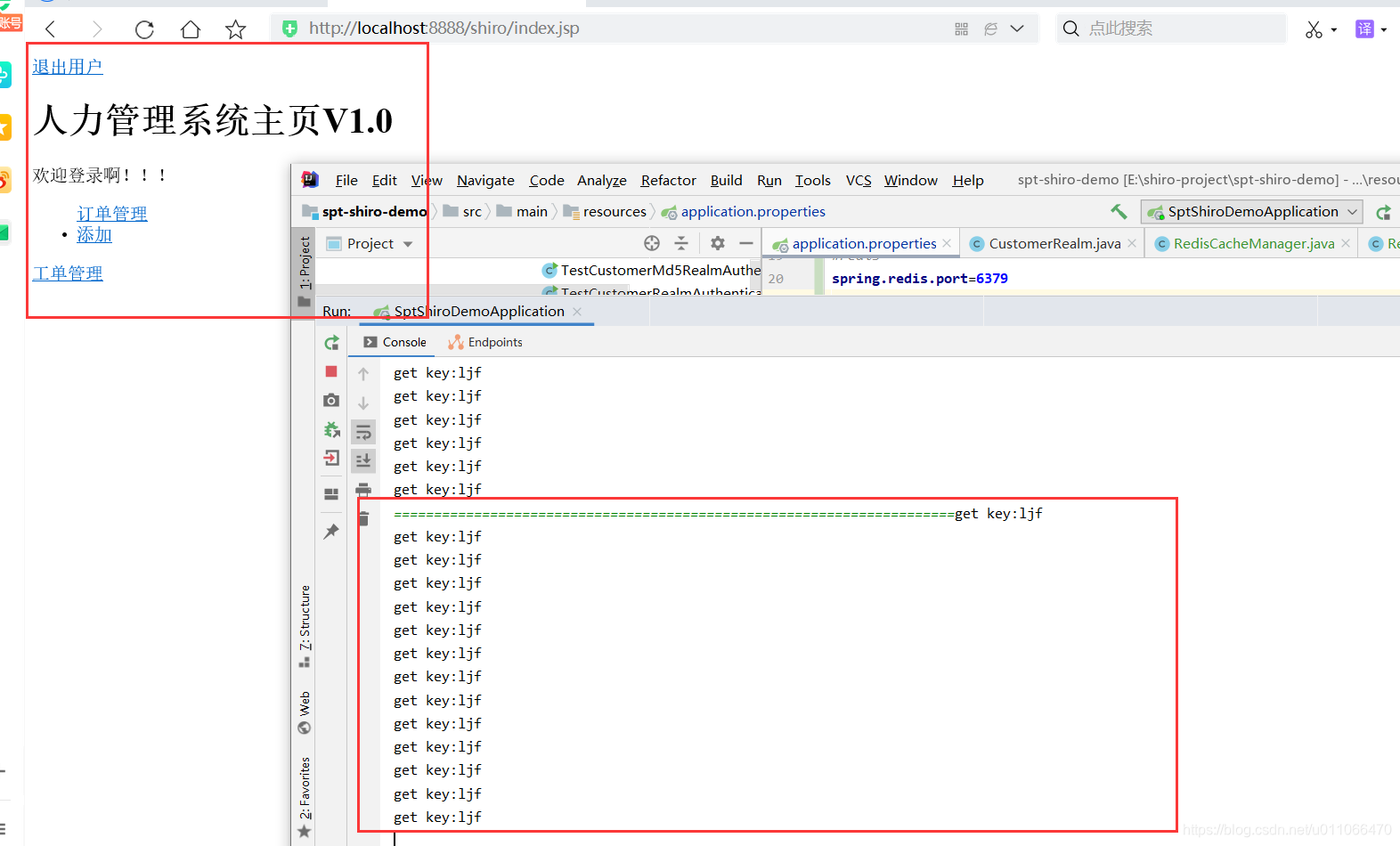Screen dimensions: 1400x846
Task: Hide the Project tool window
Action: tap(746, 243)
